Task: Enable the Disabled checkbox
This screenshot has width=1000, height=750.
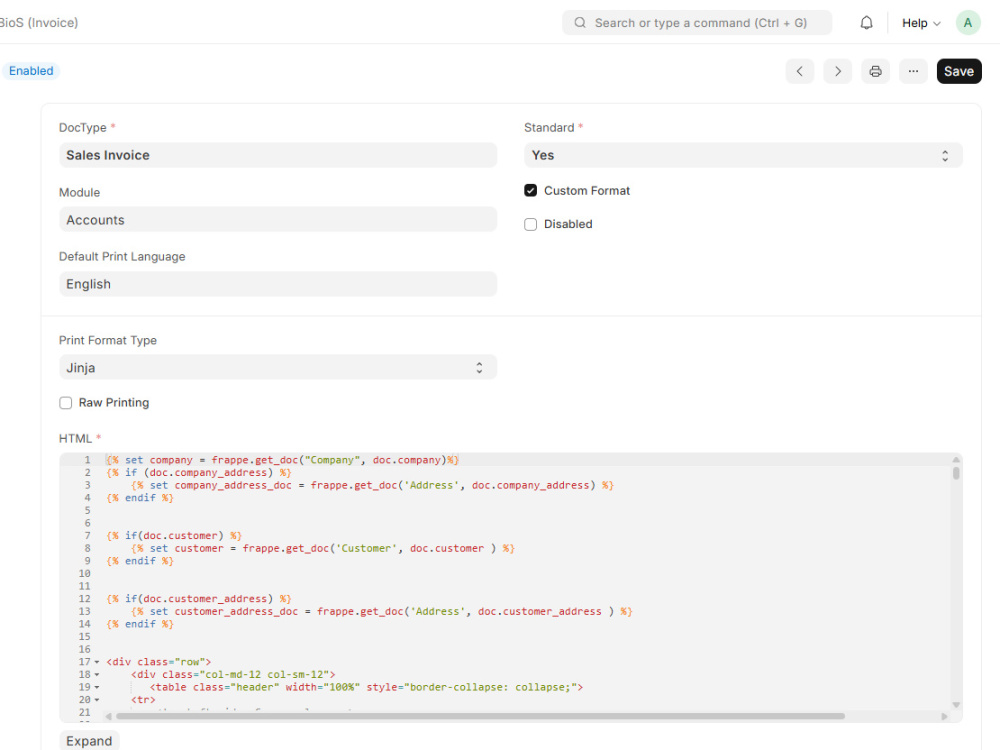Action: tap(530, 224)
